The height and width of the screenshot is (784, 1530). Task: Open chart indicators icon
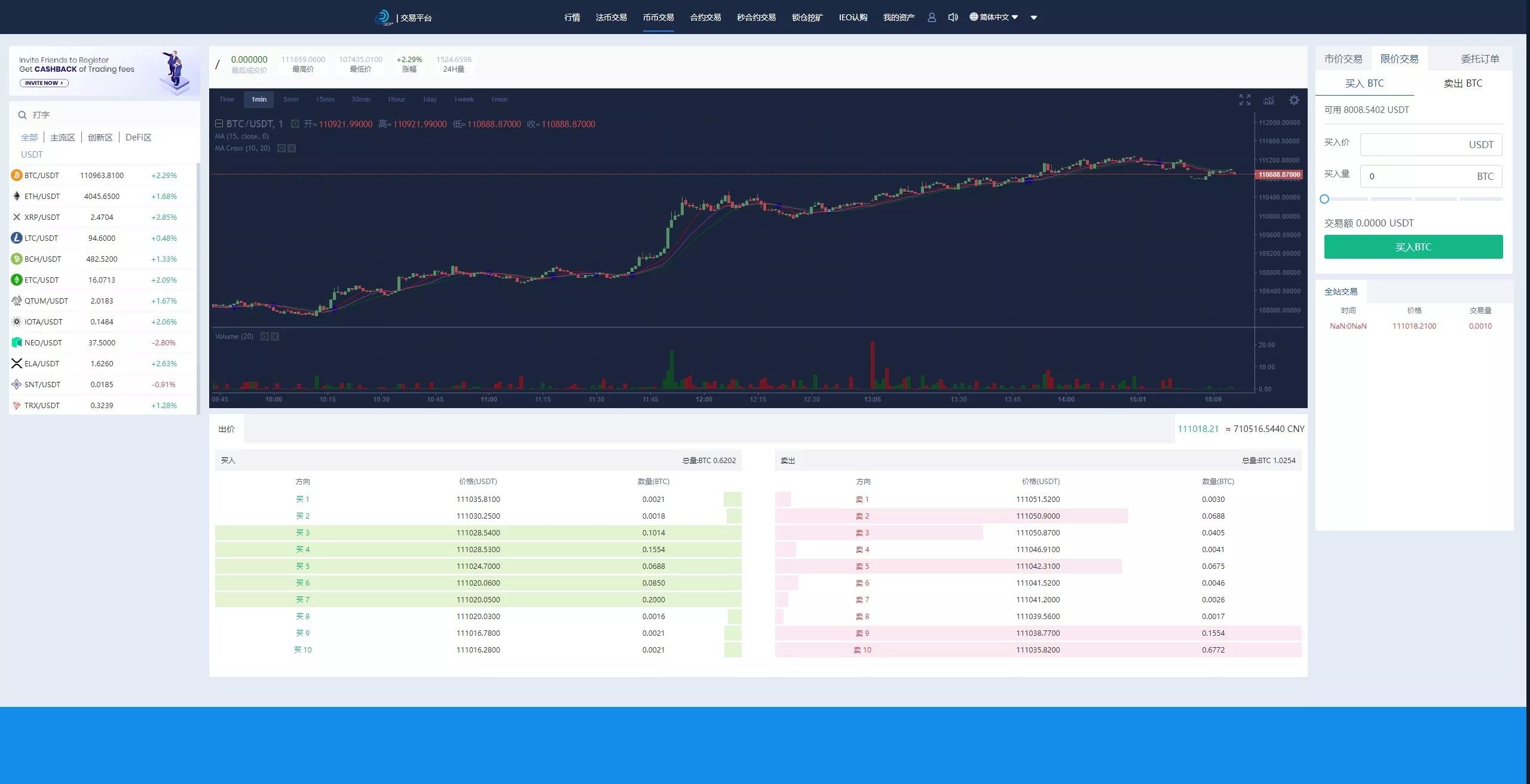(1269, 100)
